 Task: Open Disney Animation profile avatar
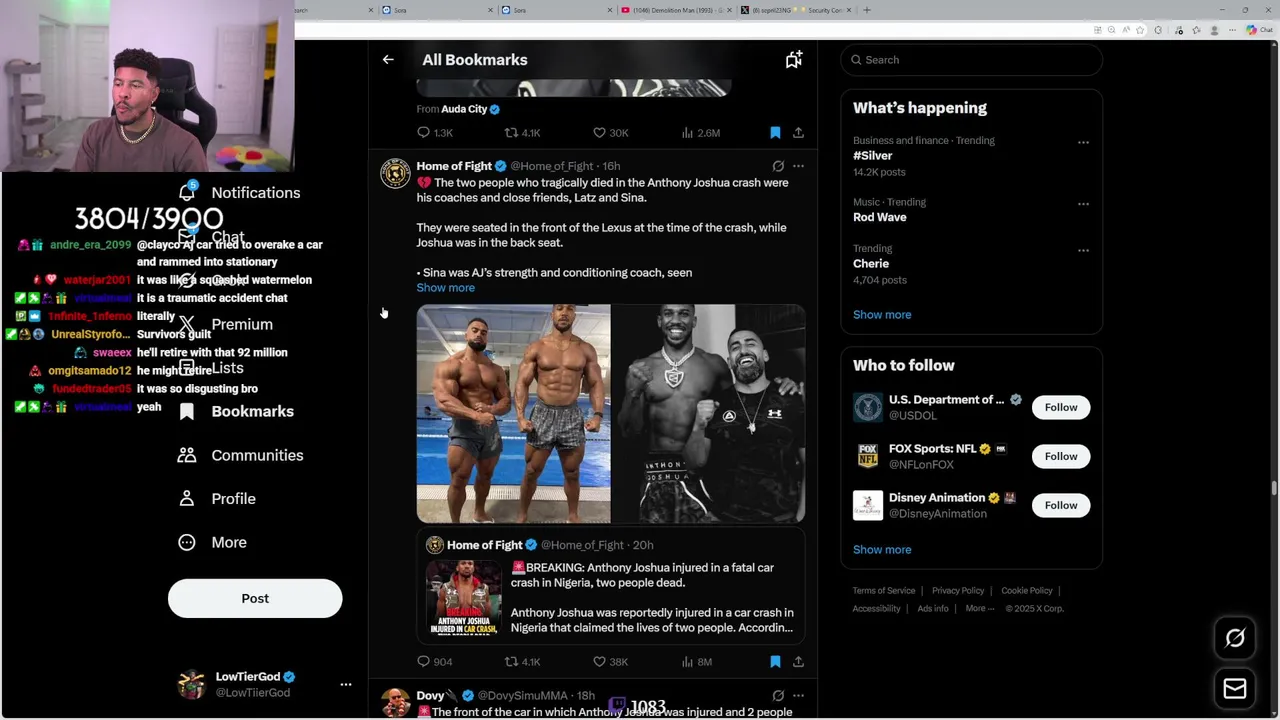(868, 505)
